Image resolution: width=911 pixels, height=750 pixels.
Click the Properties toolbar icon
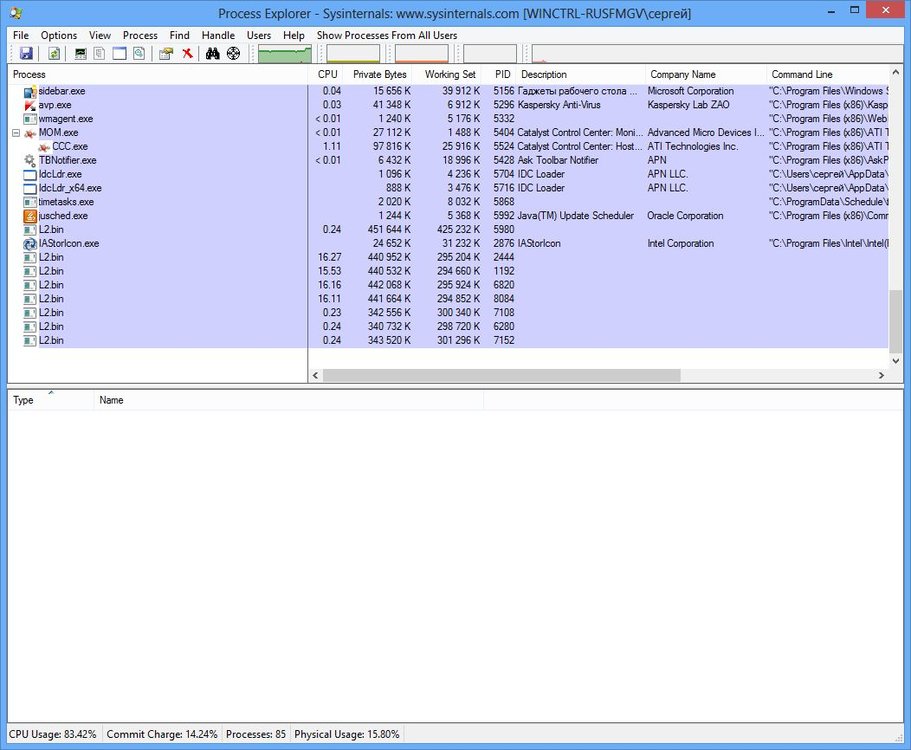coord(166,54)
